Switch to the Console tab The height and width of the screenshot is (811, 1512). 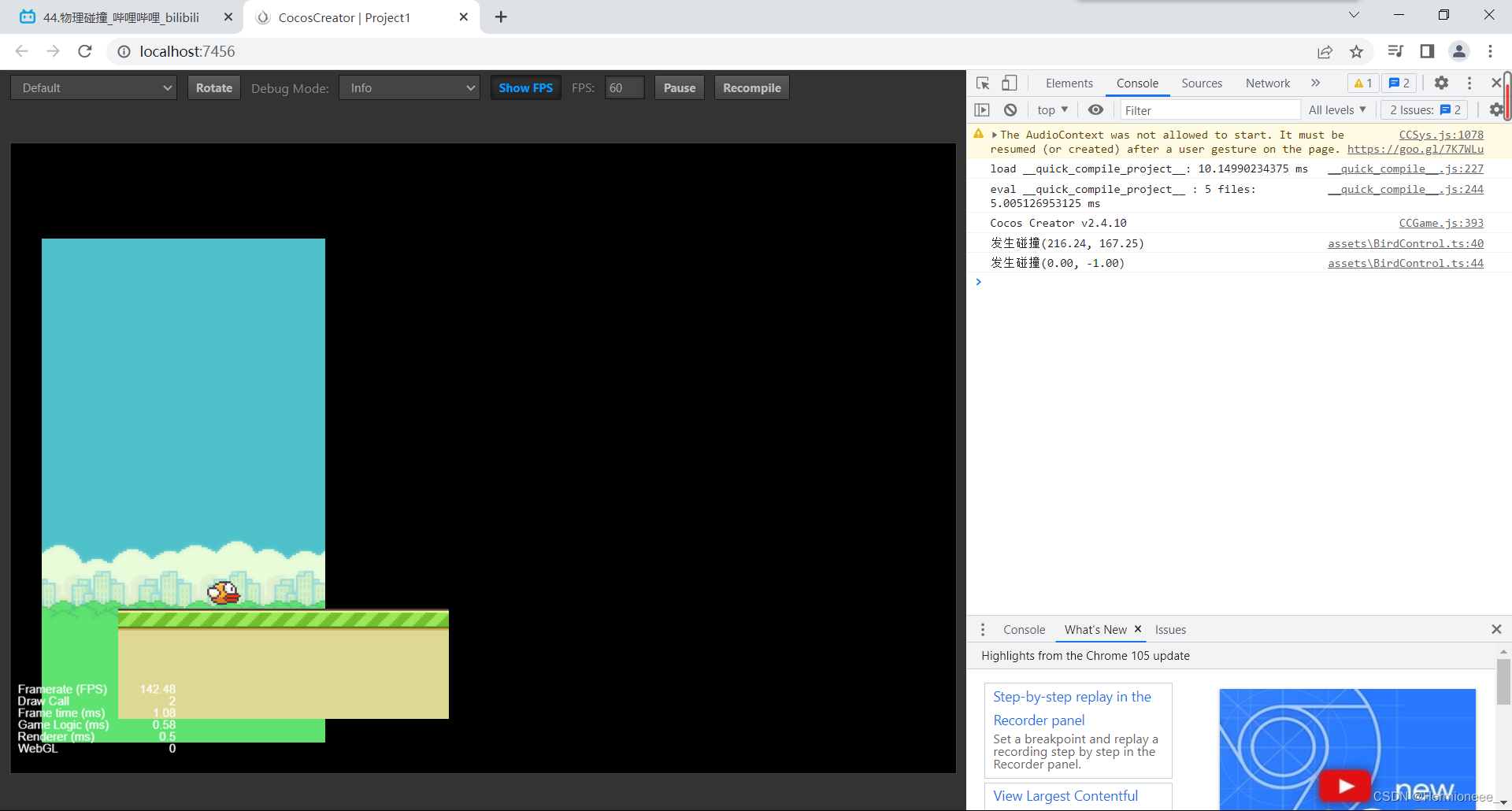pyautogui.click(x=1137, y=83)
